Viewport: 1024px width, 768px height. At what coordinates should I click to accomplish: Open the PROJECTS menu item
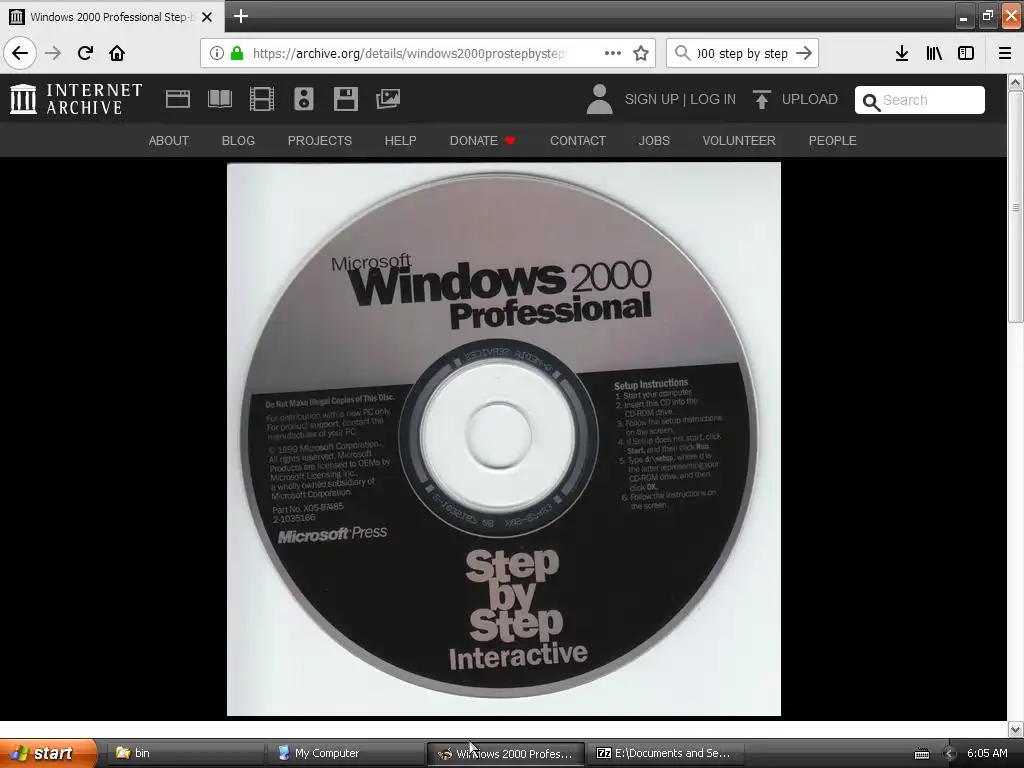pos(320,140)
